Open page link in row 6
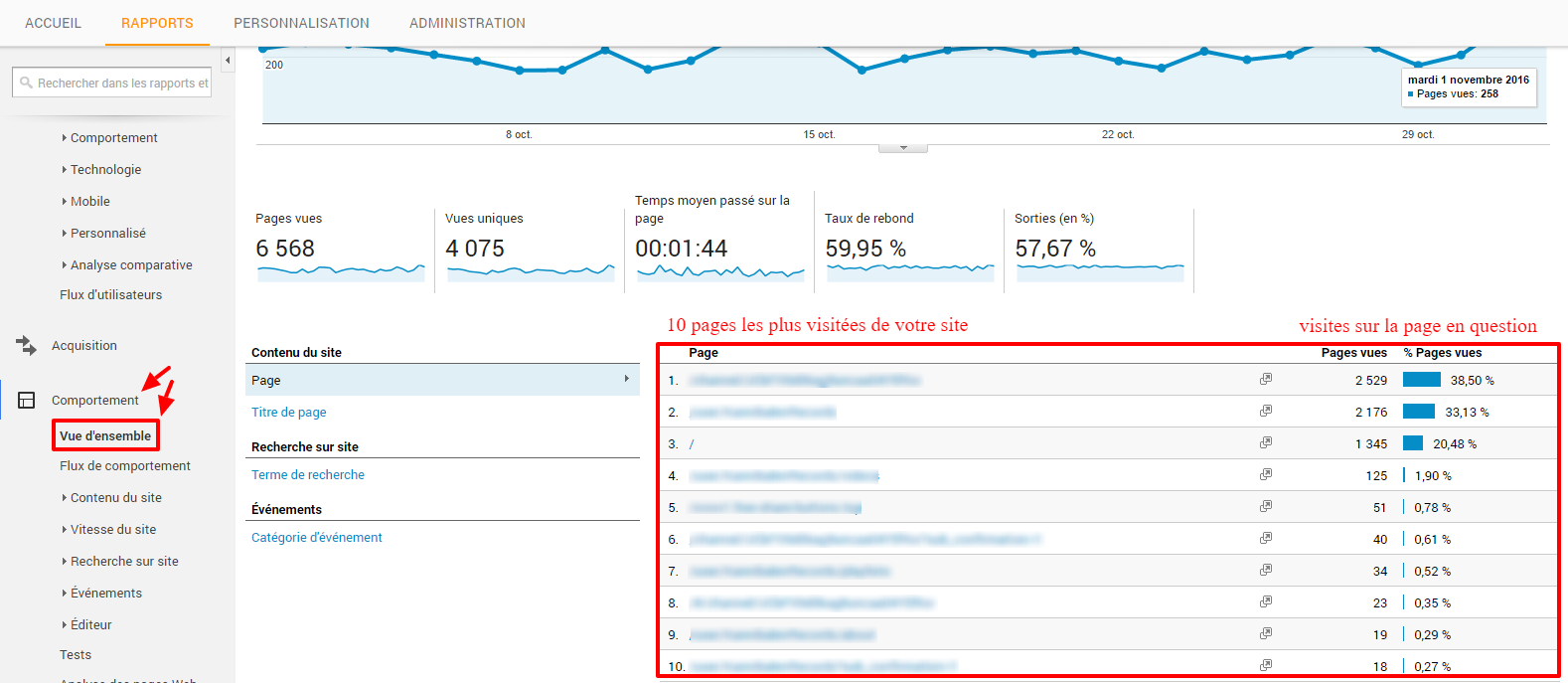Screen dimensions: 1568x683 pyautogui.click(x=864, y=539)
